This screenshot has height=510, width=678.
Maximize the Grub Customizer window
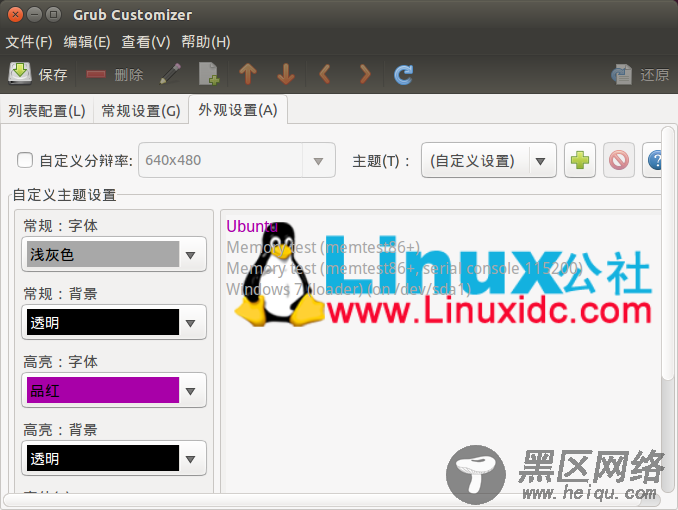(54, 15)
